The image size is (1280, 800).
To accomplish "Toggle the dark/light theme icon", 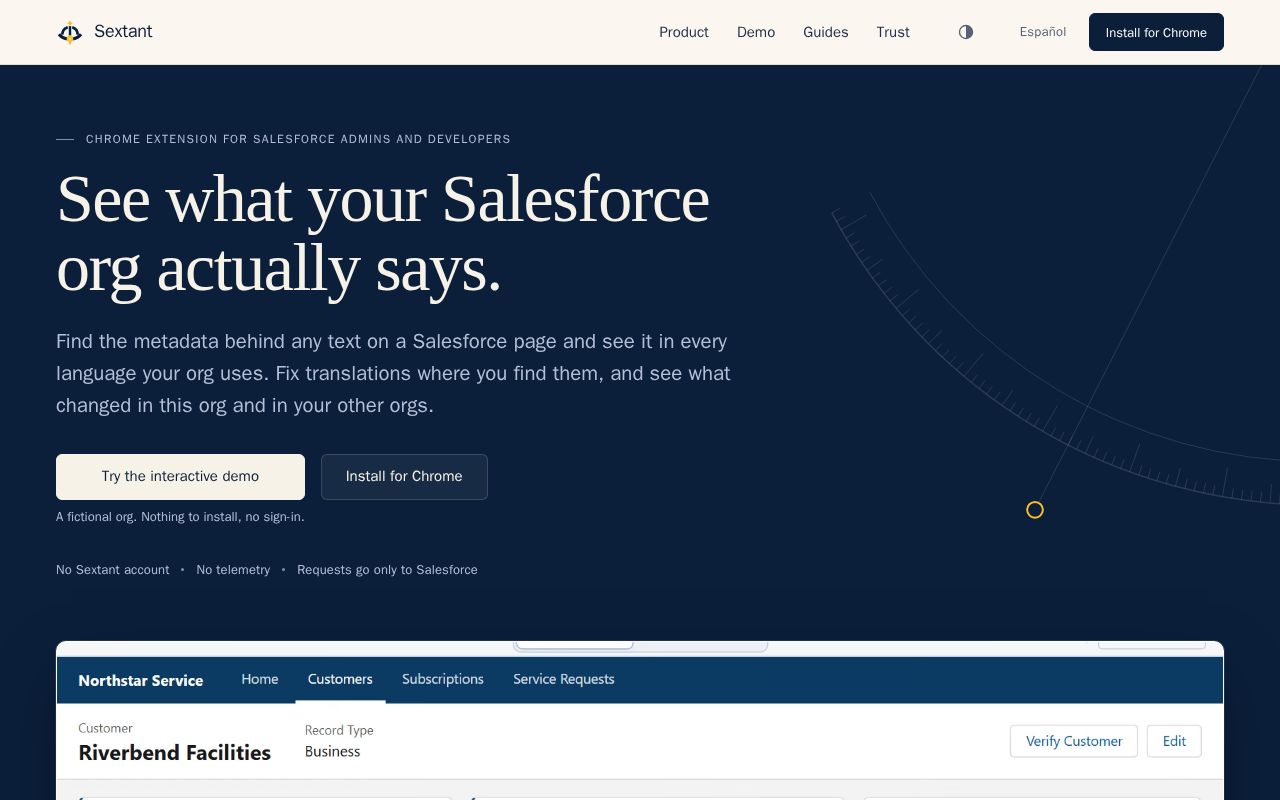I will coord(966,32).
